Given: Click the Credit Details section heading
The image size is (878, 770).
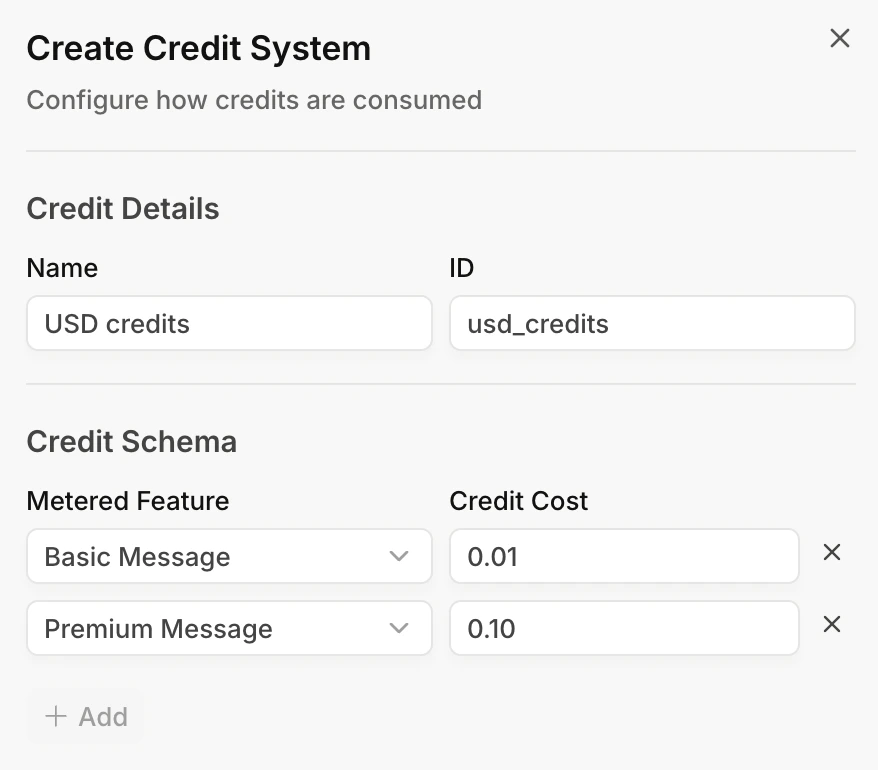Looking at the screenshot, I should click(123, 209).
